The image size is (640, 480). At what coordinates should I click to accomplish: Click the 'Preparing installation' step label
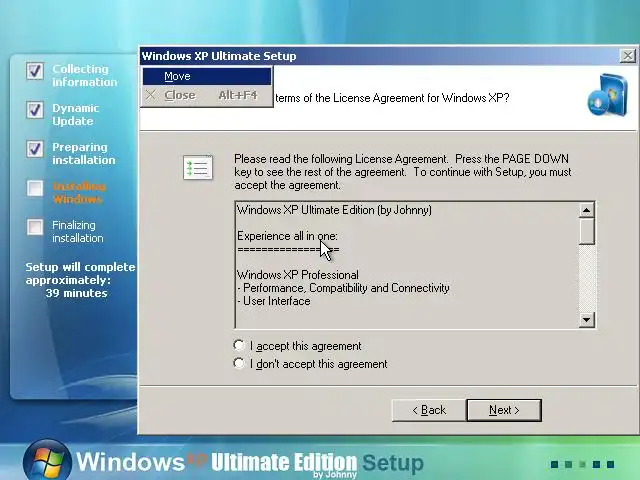(84, 153)
